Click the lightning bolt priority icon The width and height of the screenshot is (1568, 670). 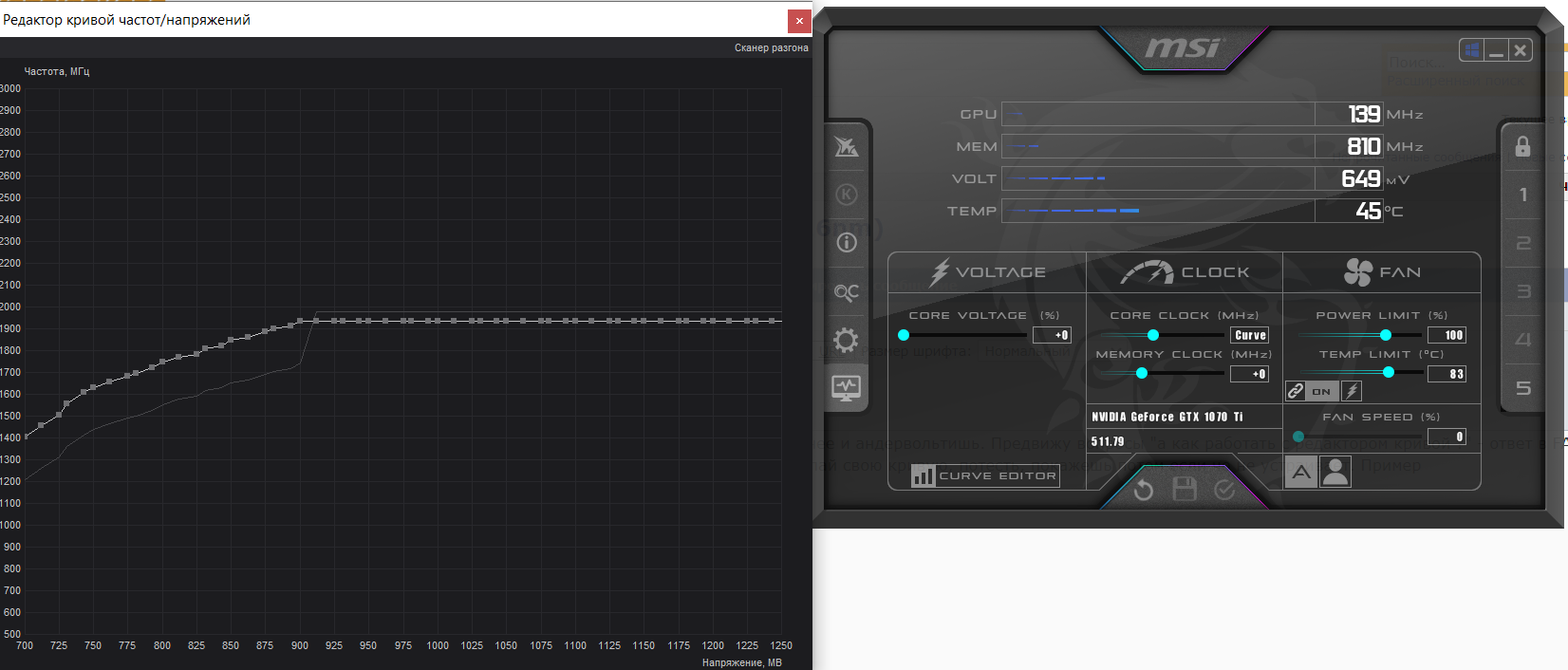tap(1352, 391)
